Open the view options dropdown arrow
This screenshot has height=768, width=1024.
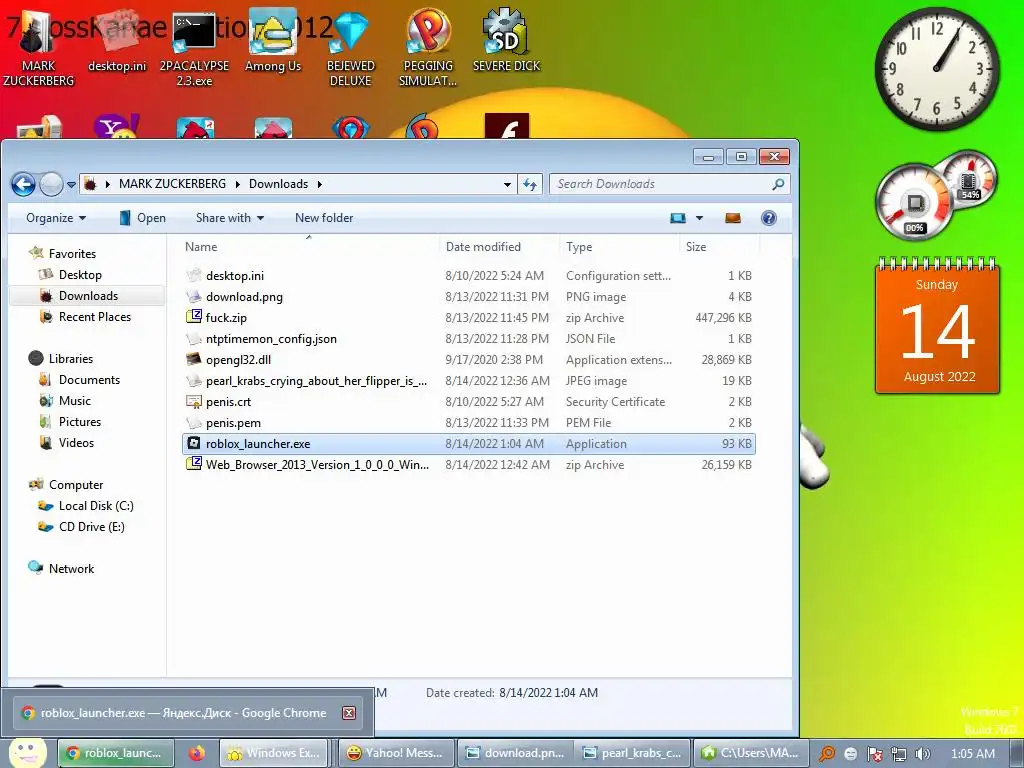point(699,218)
